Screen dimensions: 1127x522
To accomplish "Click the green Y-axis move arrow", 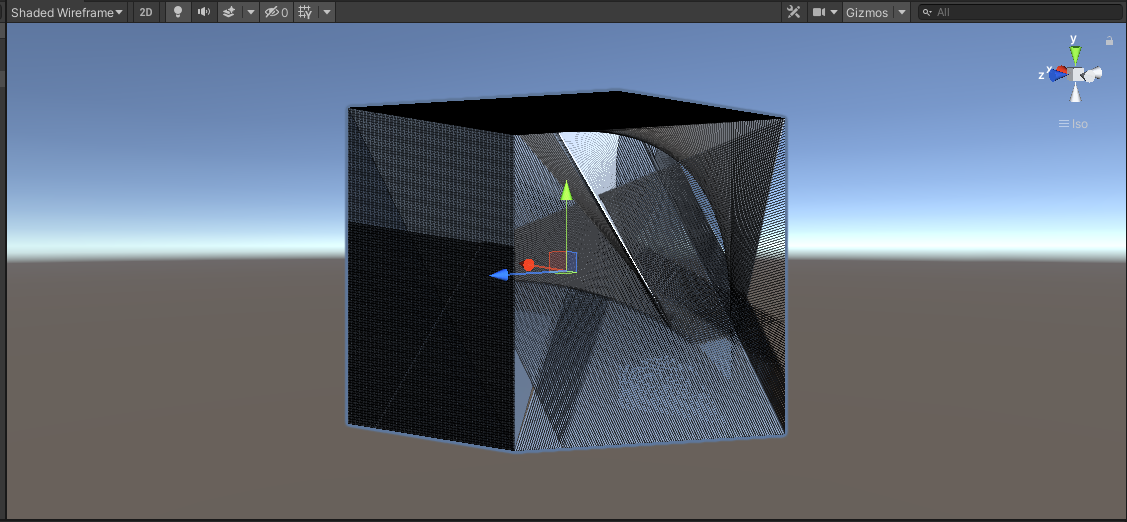I will pyautogui.click(x=566, y=190).
